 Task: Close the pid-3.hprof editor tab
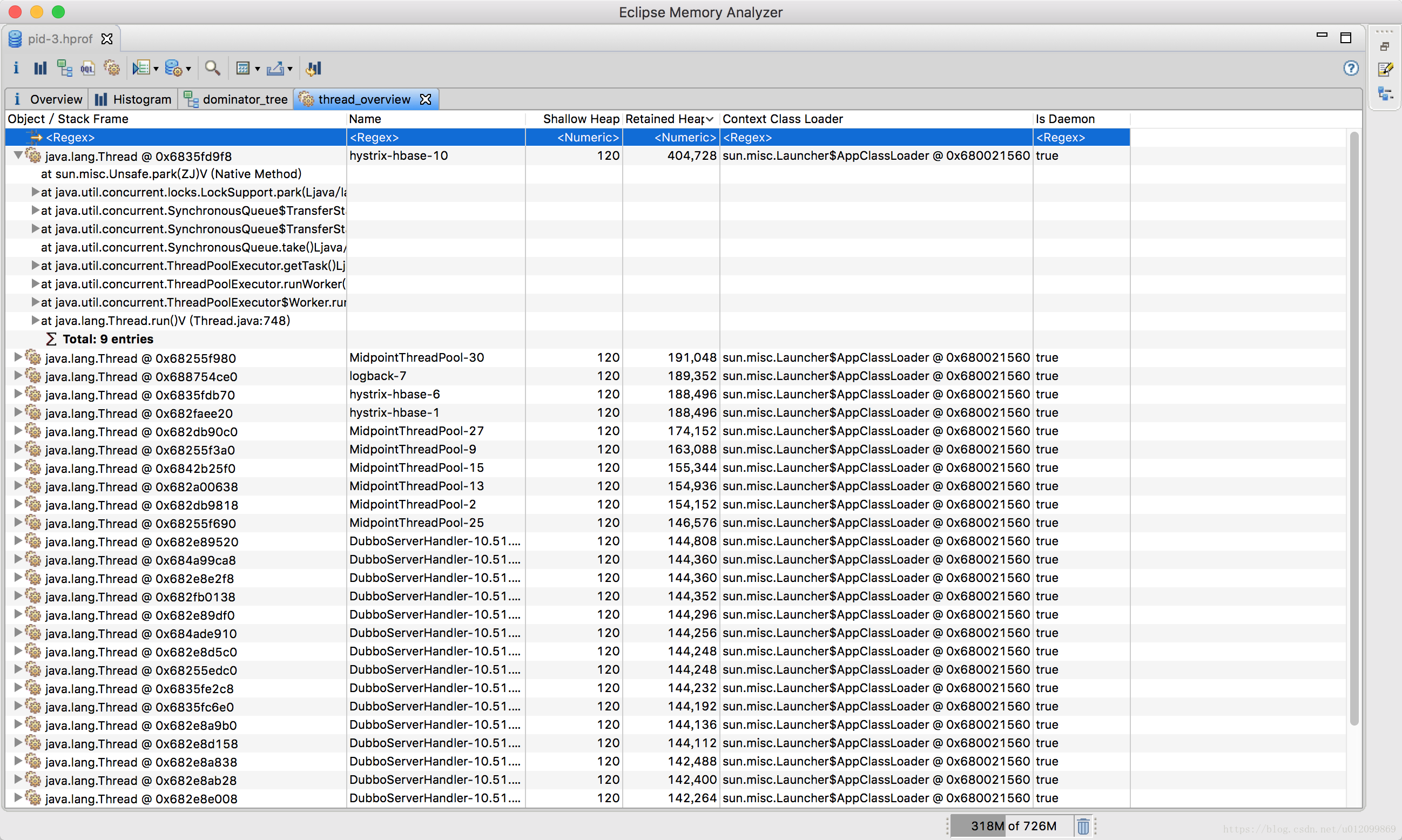107,38
